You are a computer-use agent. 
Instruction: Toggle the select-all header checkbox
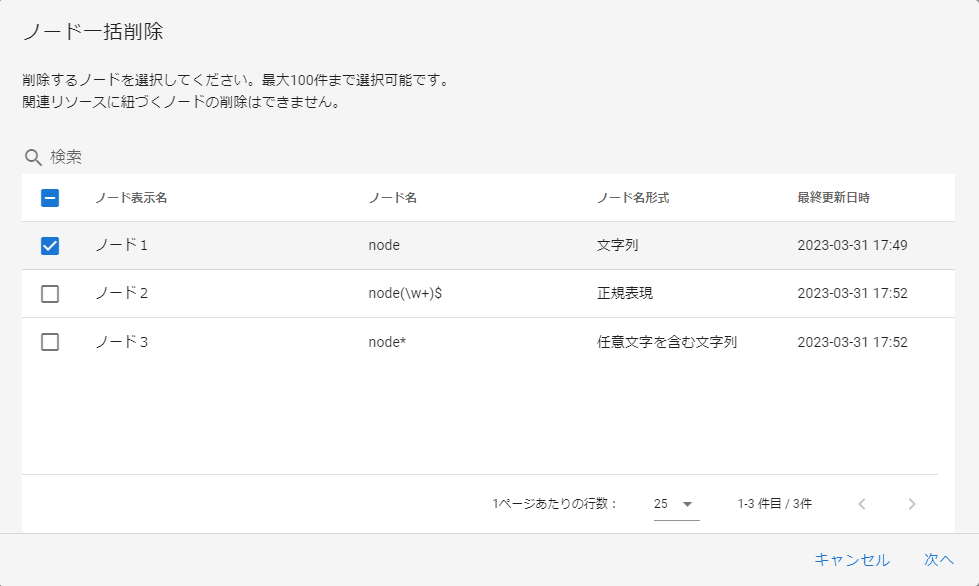tap(50, 198)
